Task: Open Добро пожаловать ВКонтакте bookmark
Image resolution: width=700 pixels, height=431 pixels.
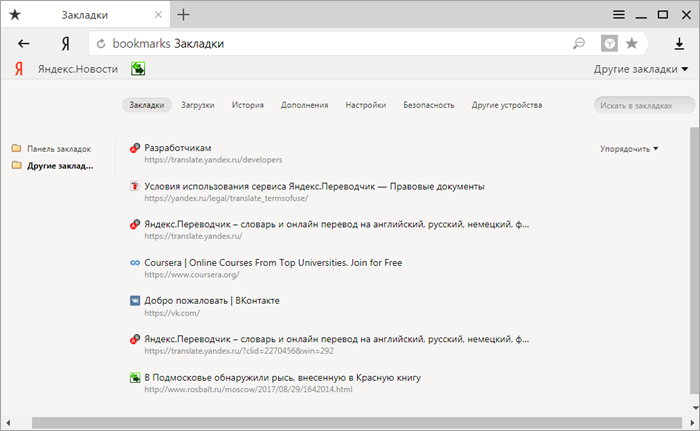Action: [212, 301]
